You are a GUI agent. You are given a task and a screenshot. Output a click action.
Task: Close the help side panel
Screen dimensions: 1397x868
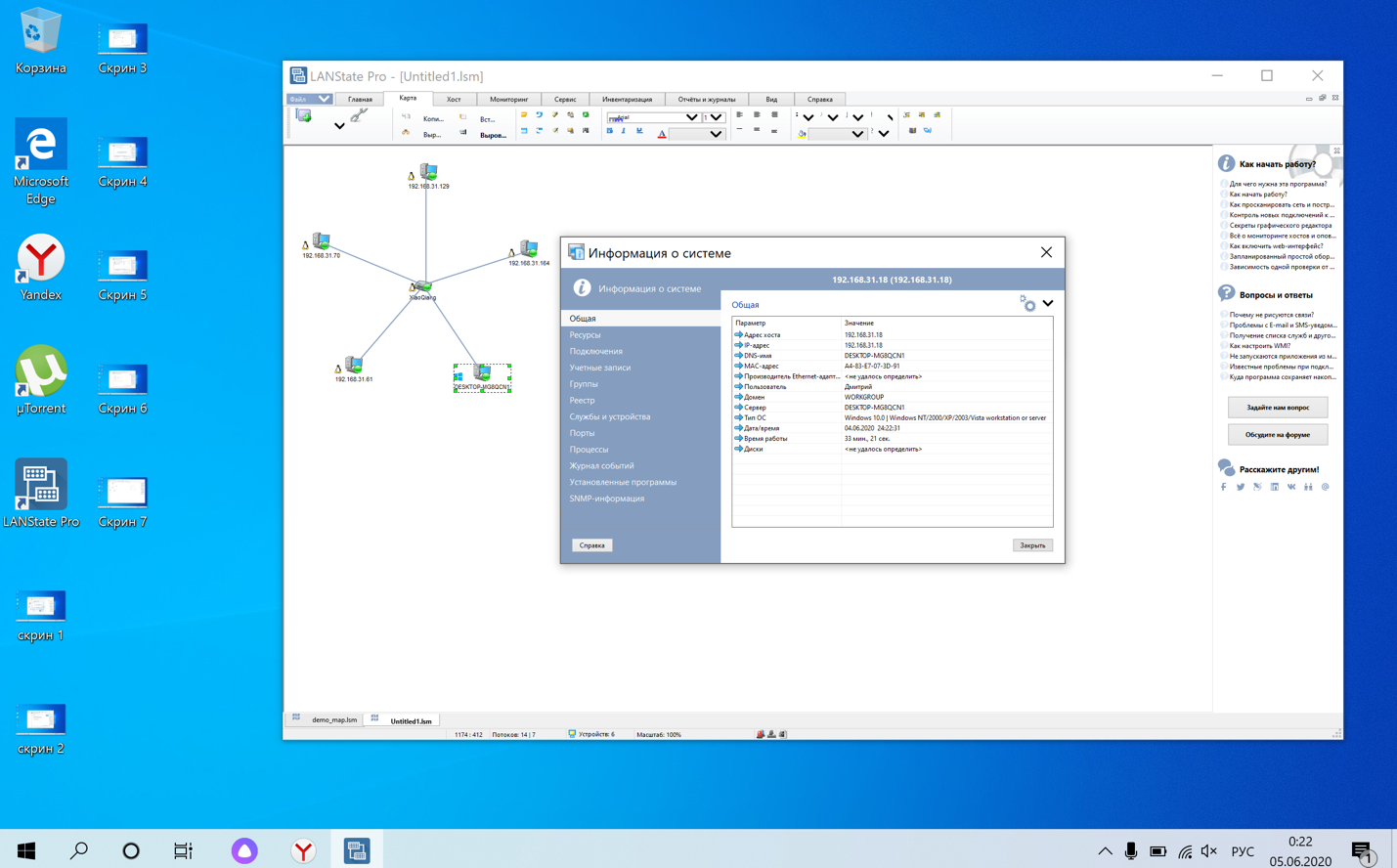tap(1336, 151)
